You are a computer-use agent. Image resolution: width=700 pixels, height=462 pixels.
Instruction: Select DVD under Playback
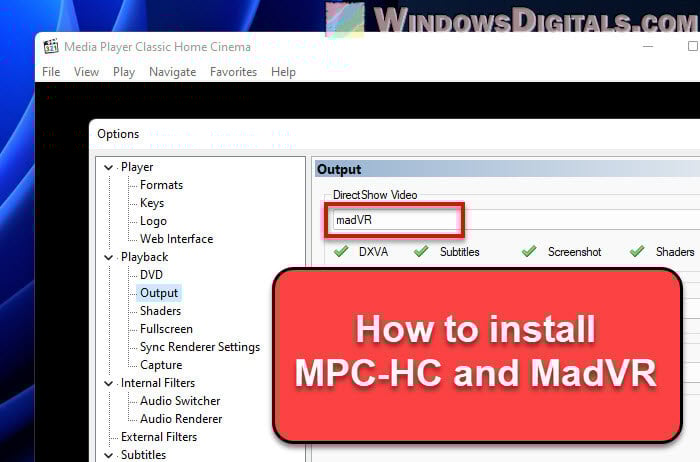151,275
